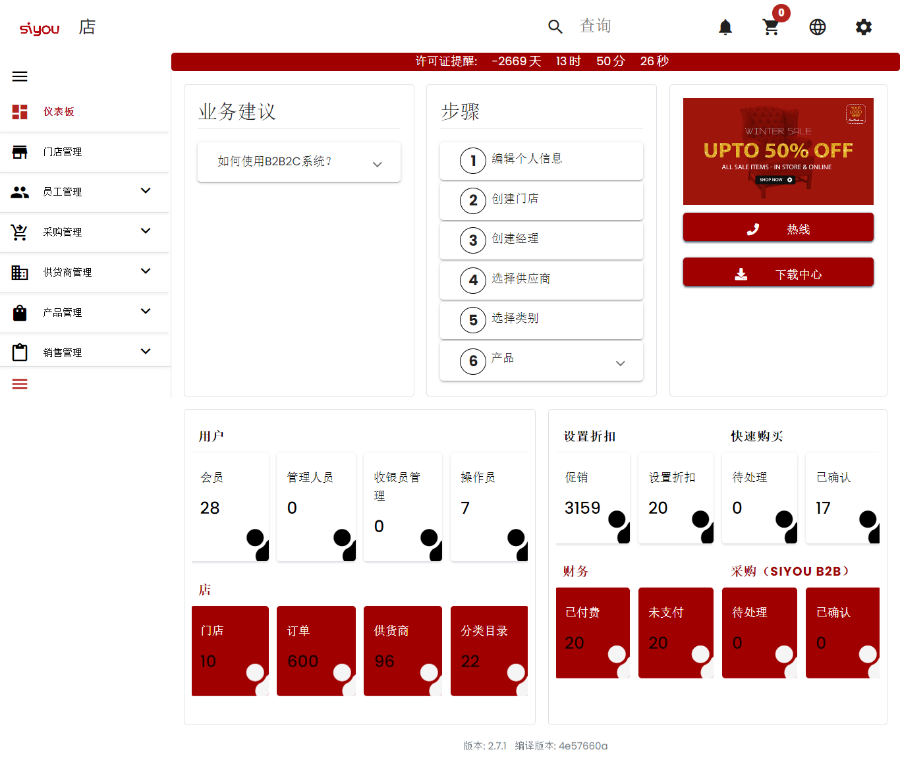
Task: Click the Winter Sale banner image
Action: (778, 151)
